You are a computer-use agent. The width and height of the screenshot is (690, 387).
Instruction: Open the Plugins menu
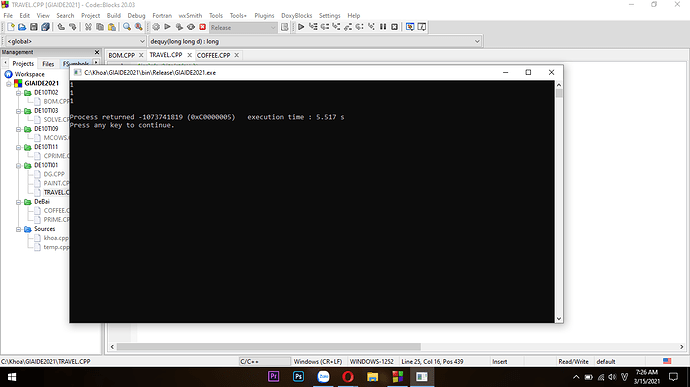pos(264,15)
